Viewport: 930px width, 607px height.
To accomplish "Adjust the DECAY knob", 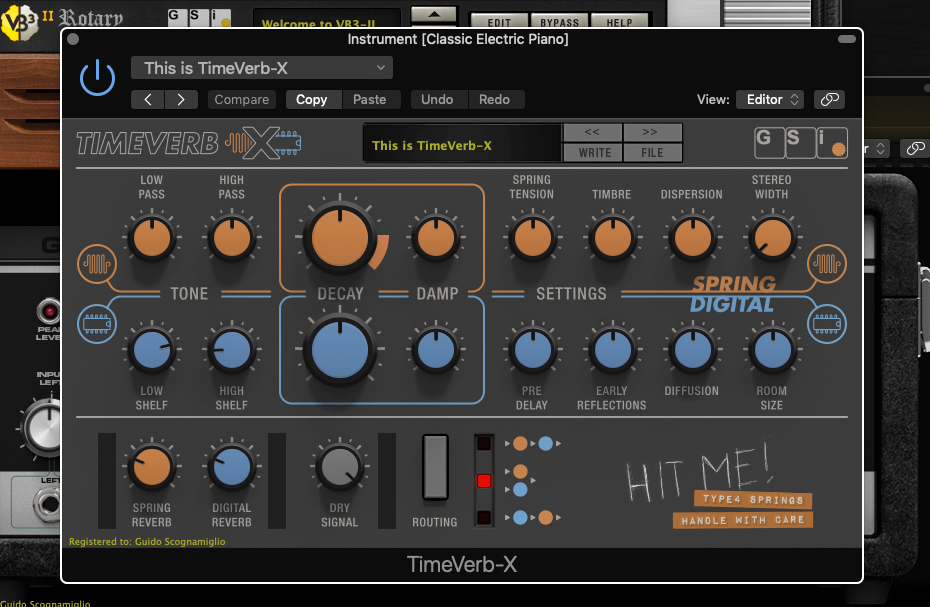I will tap(339, 236).
